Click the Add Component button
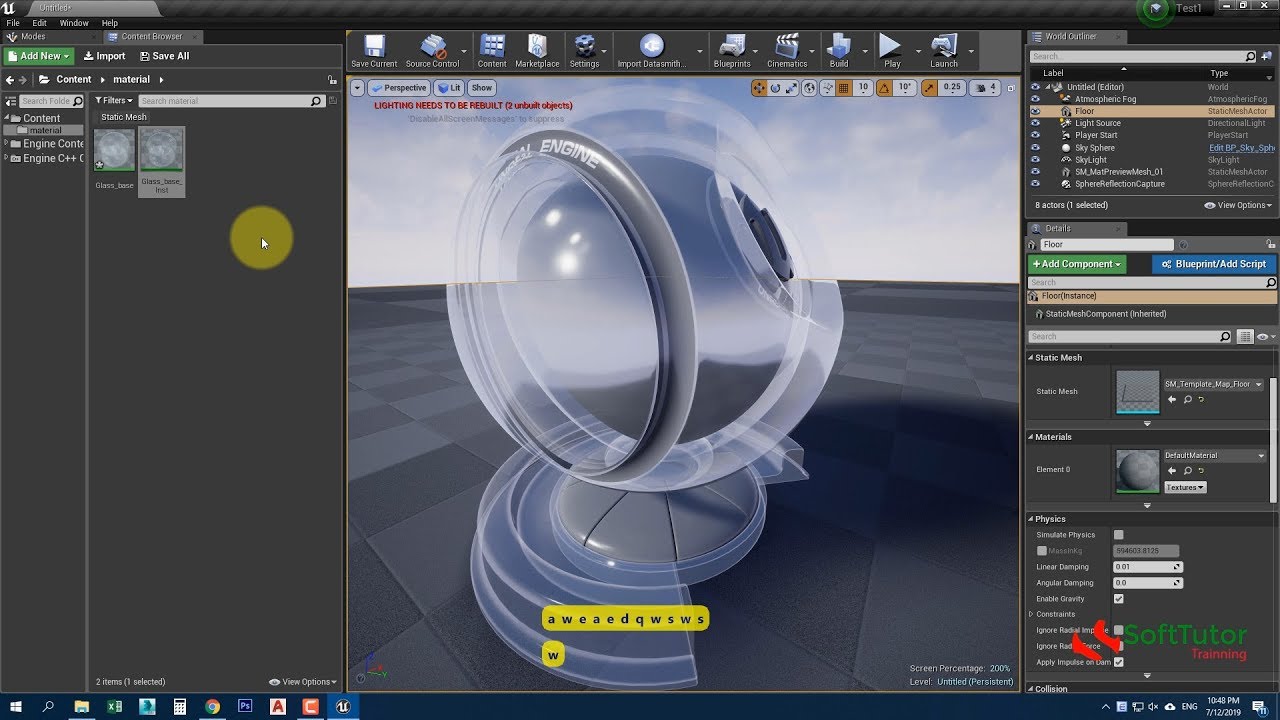 click(1077, 264)
